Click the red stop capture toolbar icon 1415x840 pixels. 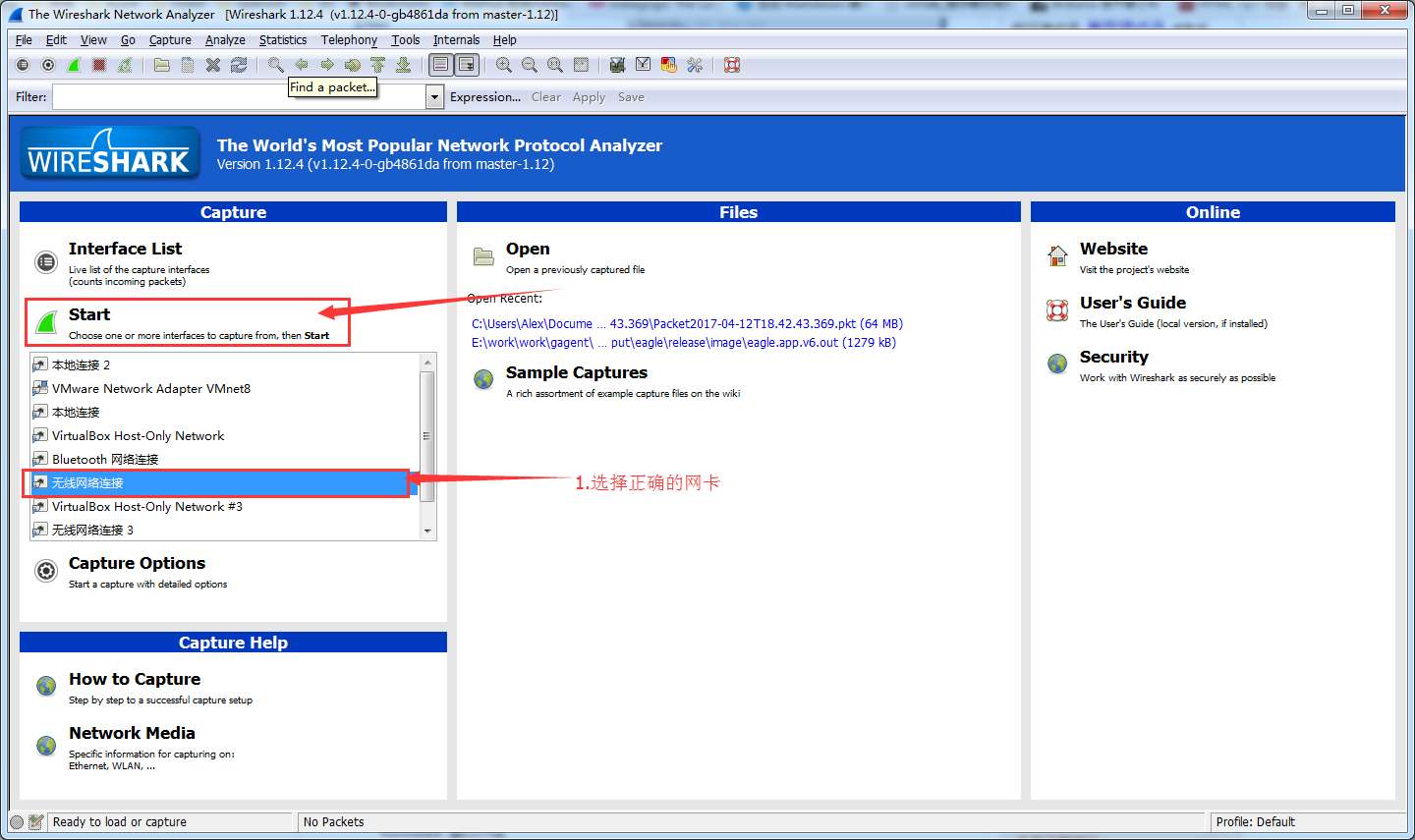pyautogui.click(x=99, y=65)
